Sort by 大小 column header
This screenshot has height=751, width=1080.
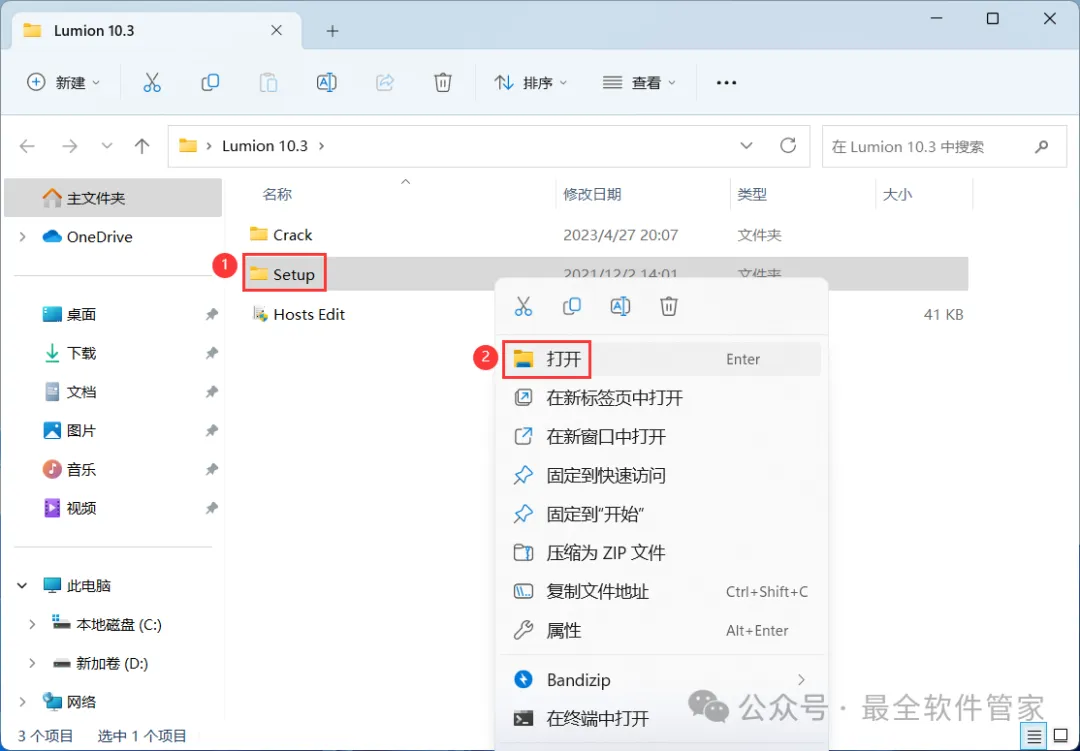(897, 194)
